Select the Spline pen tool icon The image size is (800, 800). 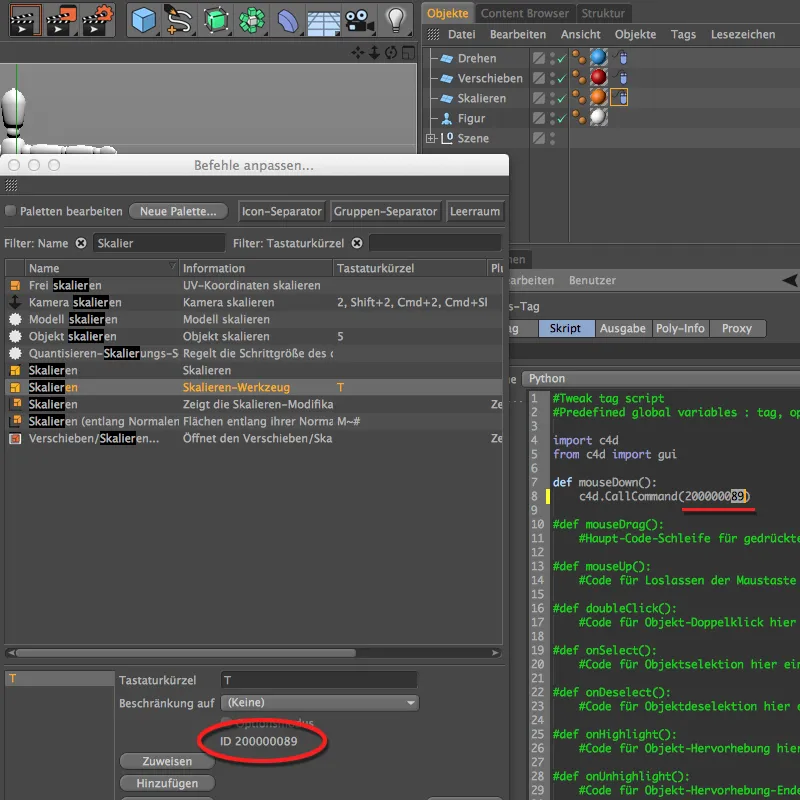(179, 20)
